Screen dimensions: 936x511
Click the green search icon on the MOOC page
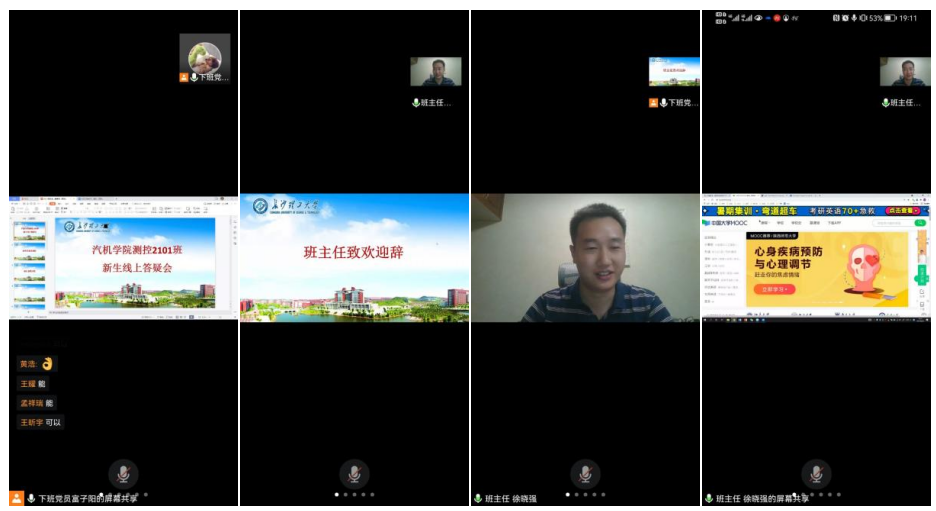coord(920,223)
